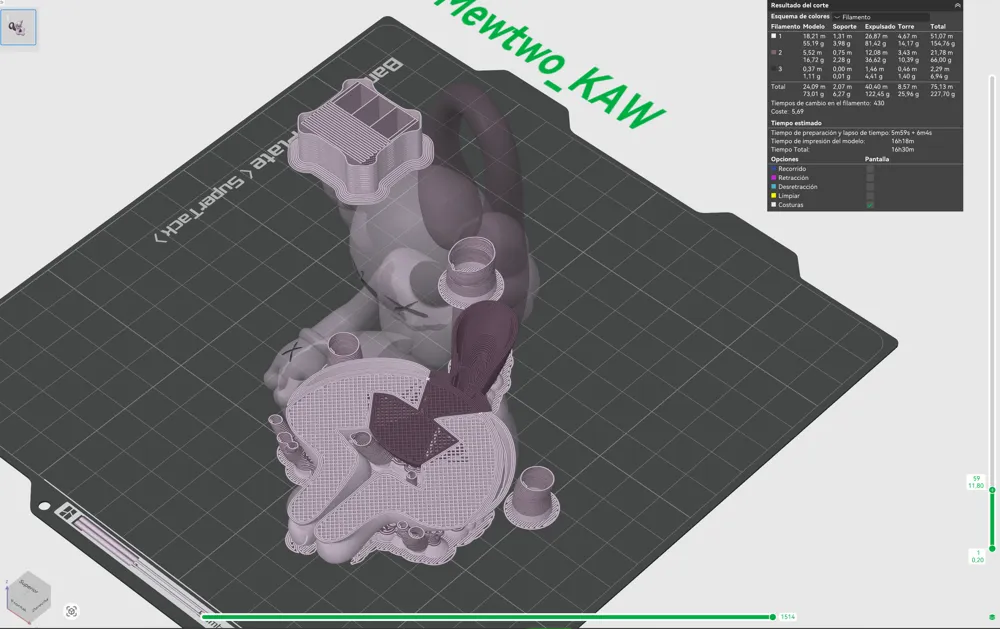This screenshot has height=629, width=1000.
Task: Click the camera reset view icon
Action: click(x=71, y=611)
